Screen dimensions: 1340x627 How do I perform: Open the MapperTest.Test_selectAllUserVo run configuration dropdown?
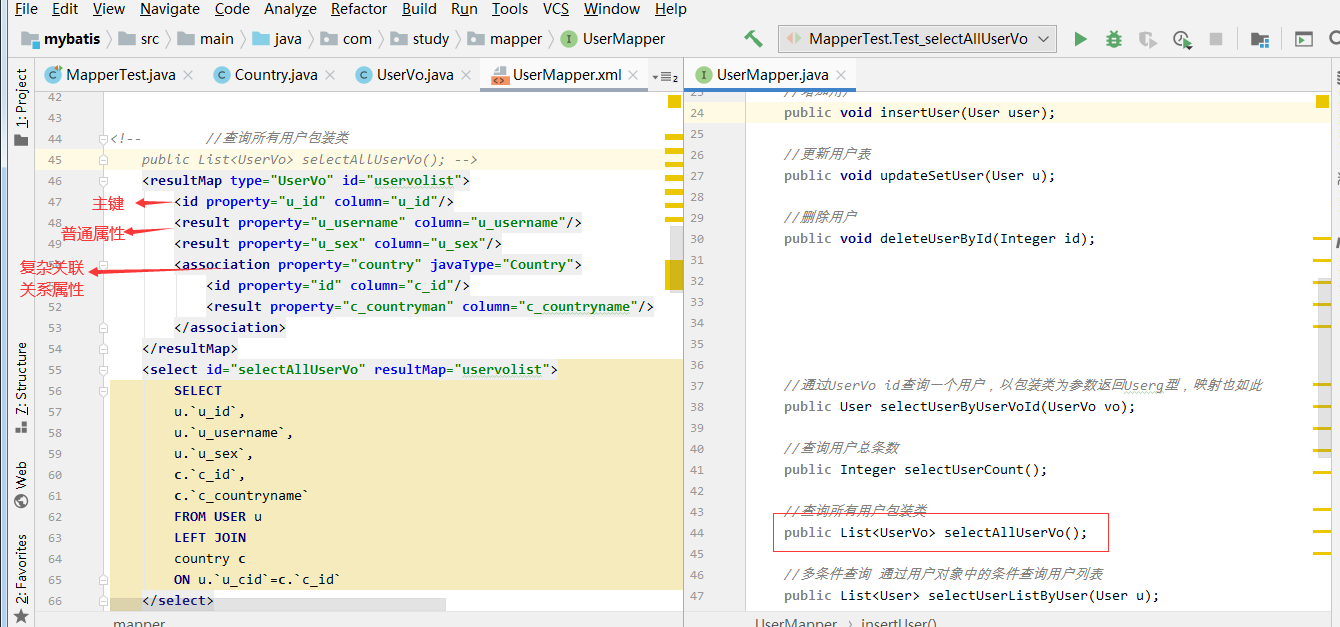click(917, 39)
